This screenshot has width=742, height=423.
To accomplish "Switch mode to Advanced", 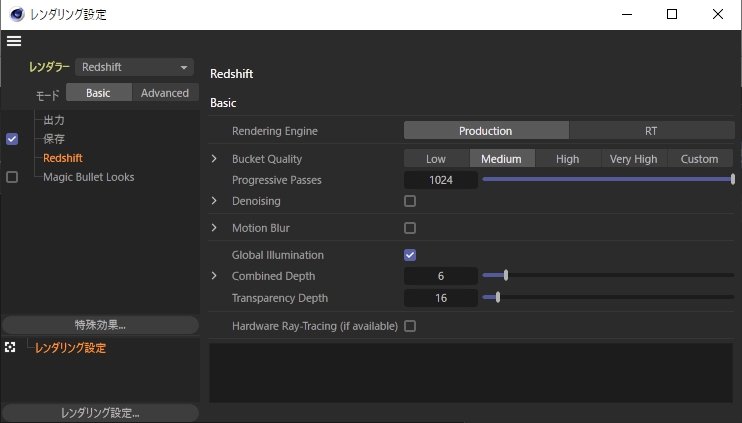I will 165,93.
